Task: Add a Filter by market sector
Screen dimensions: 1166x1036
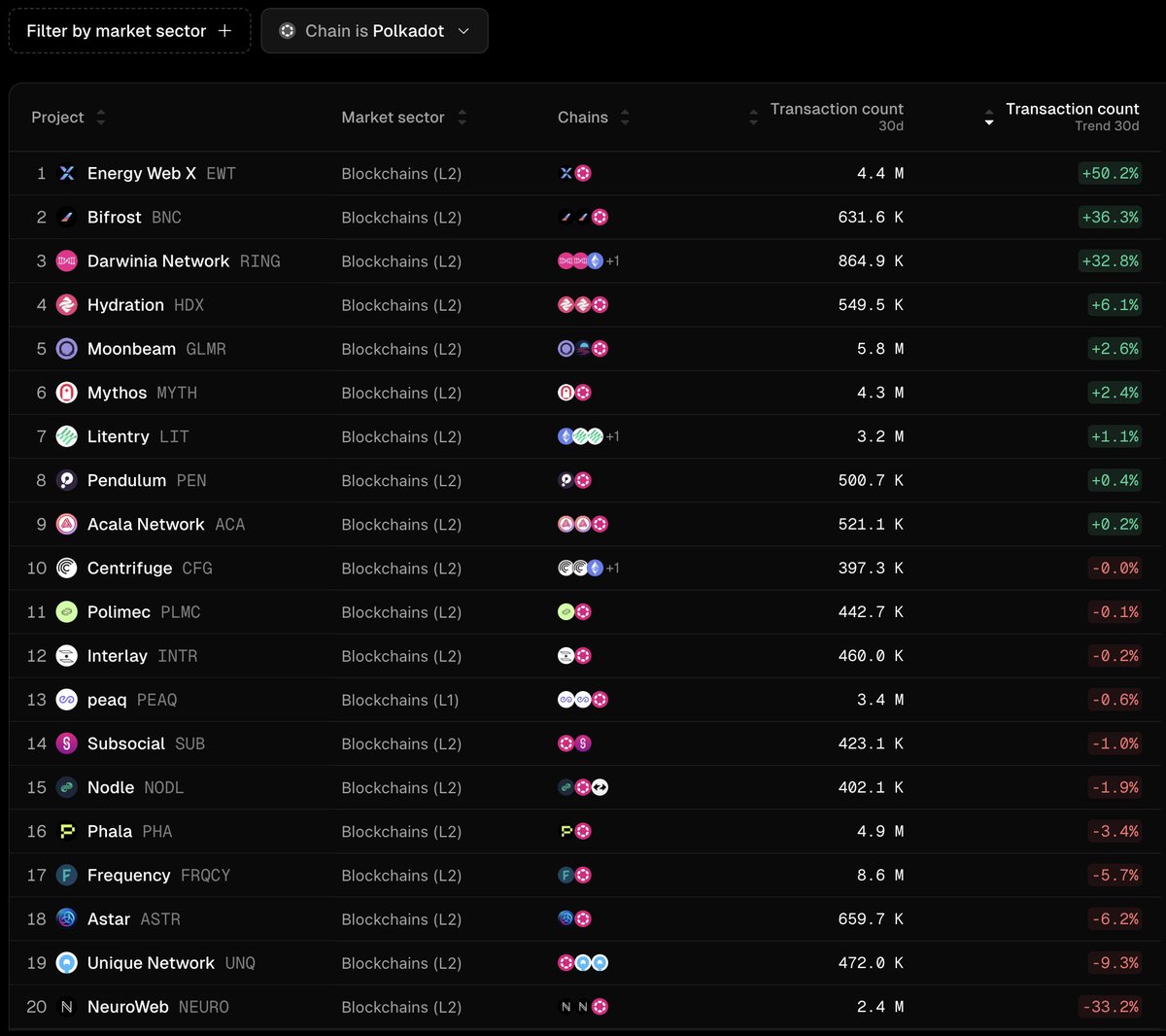Action: click(x=129, y=31)
